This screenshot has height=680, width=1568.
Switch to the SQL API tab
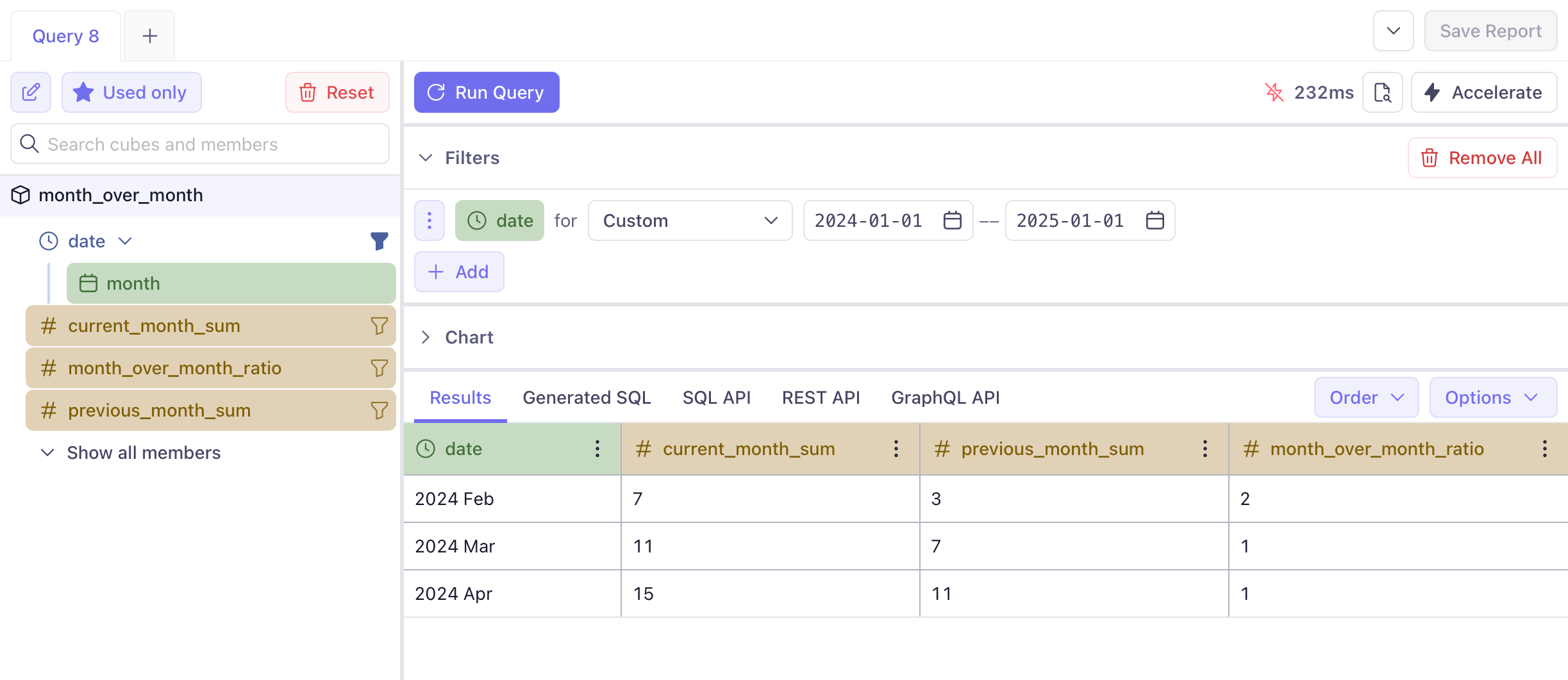pyautogui.click(x=717, y=398)
